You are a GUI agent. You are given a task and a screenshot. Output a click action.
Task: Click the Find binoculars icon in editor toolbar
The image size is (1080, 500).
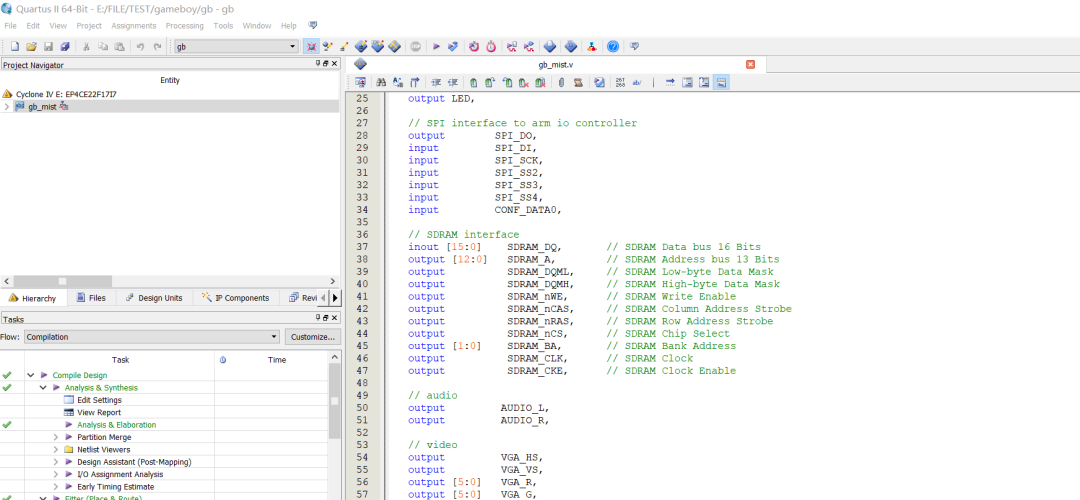click(380, 83)
